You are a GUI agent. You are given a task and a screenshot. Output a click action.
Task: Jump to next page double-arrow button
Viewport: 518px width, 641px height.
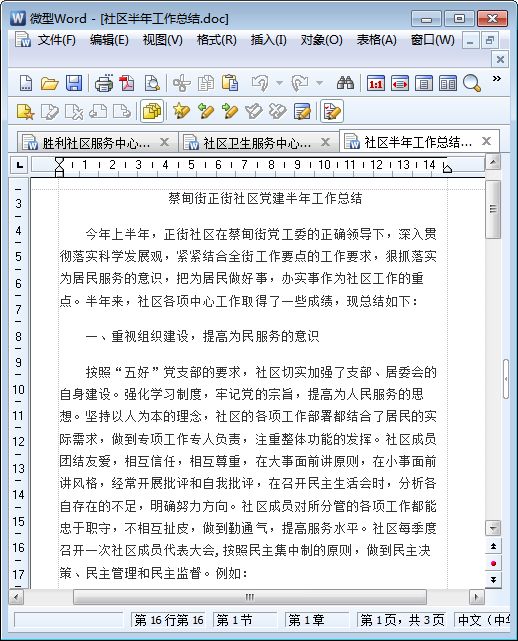493,580
